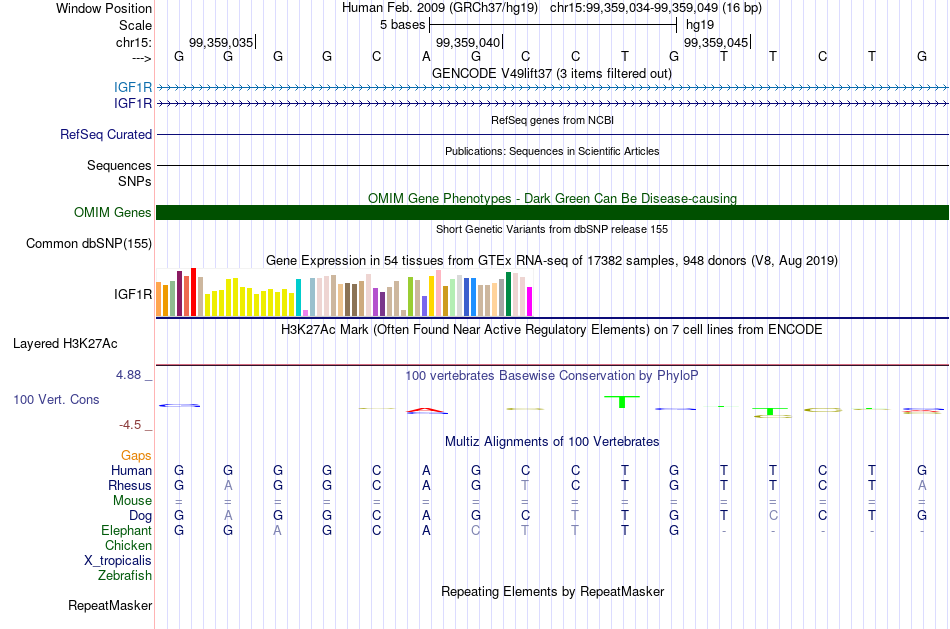Click the RepeatMasker track label
950x629 pixels.
click(110, 605)
